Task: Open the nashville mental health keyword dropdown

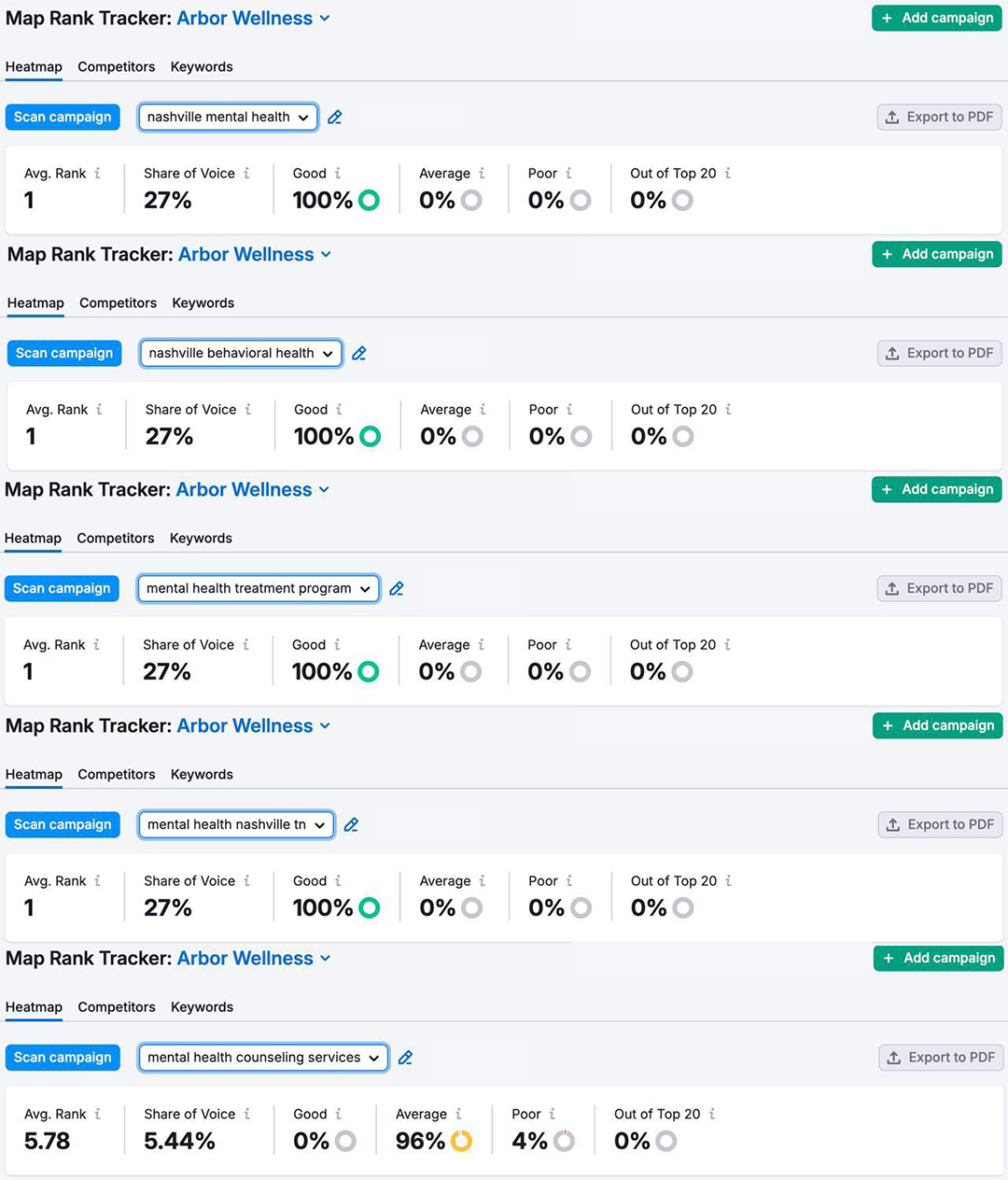Action: [228, 118]
